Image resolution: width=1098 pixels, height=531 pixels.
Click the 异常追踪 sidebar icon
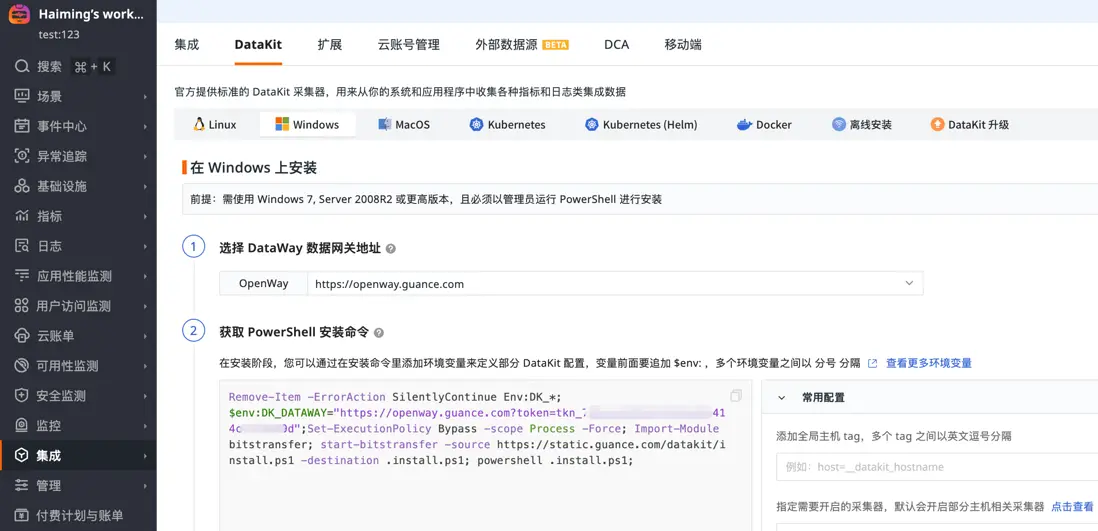22,156
